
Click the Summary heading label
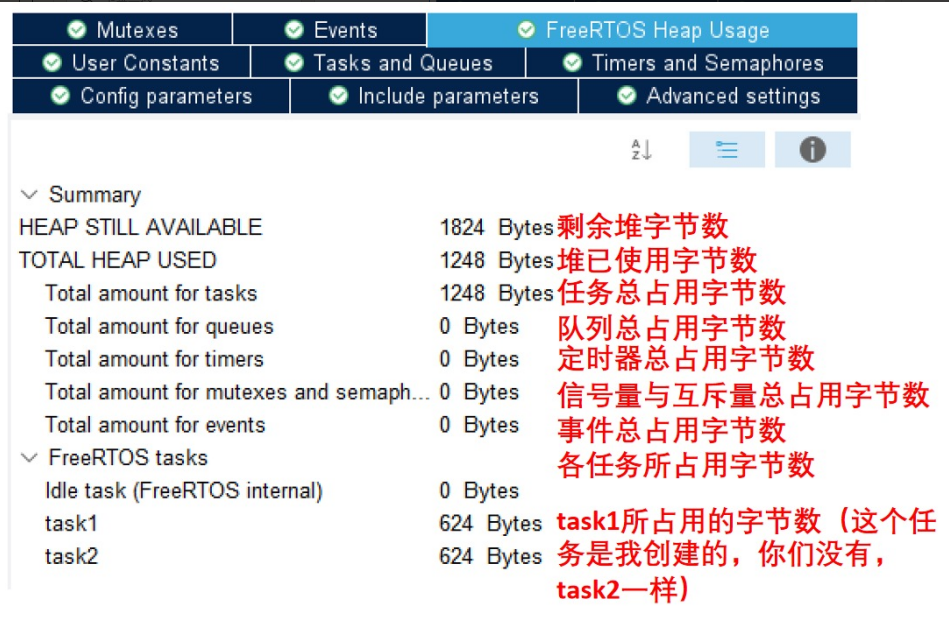(x=95, y=195)
